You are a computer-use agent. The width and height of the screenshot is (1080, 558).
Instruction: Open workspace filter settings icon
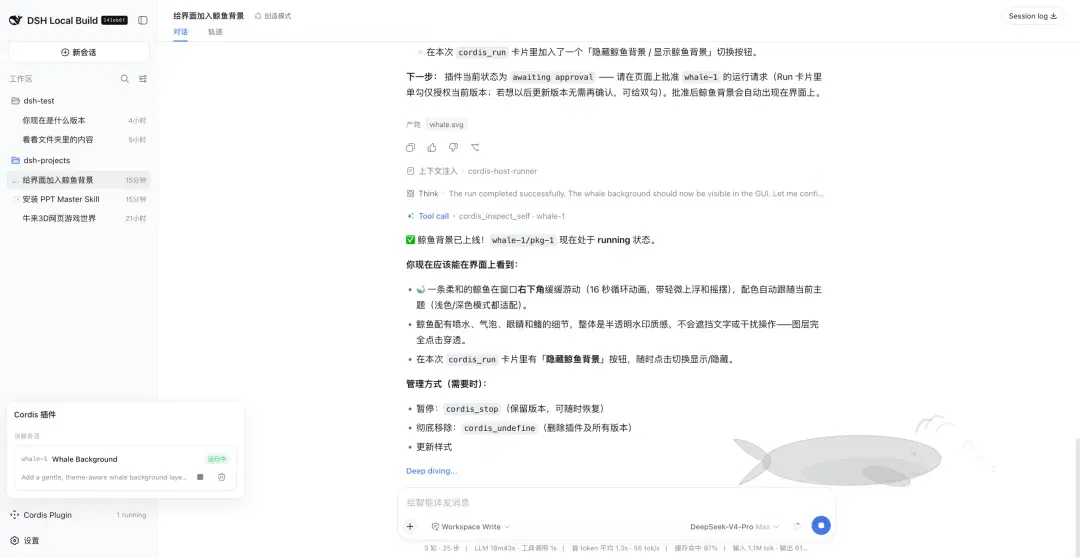(143, 79)
